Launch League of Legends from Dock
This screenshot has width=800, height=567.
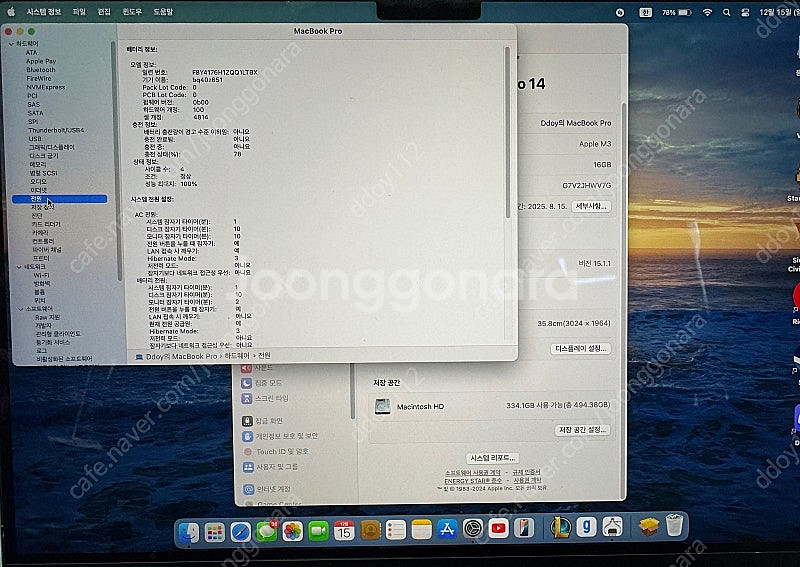click(561, 527)
